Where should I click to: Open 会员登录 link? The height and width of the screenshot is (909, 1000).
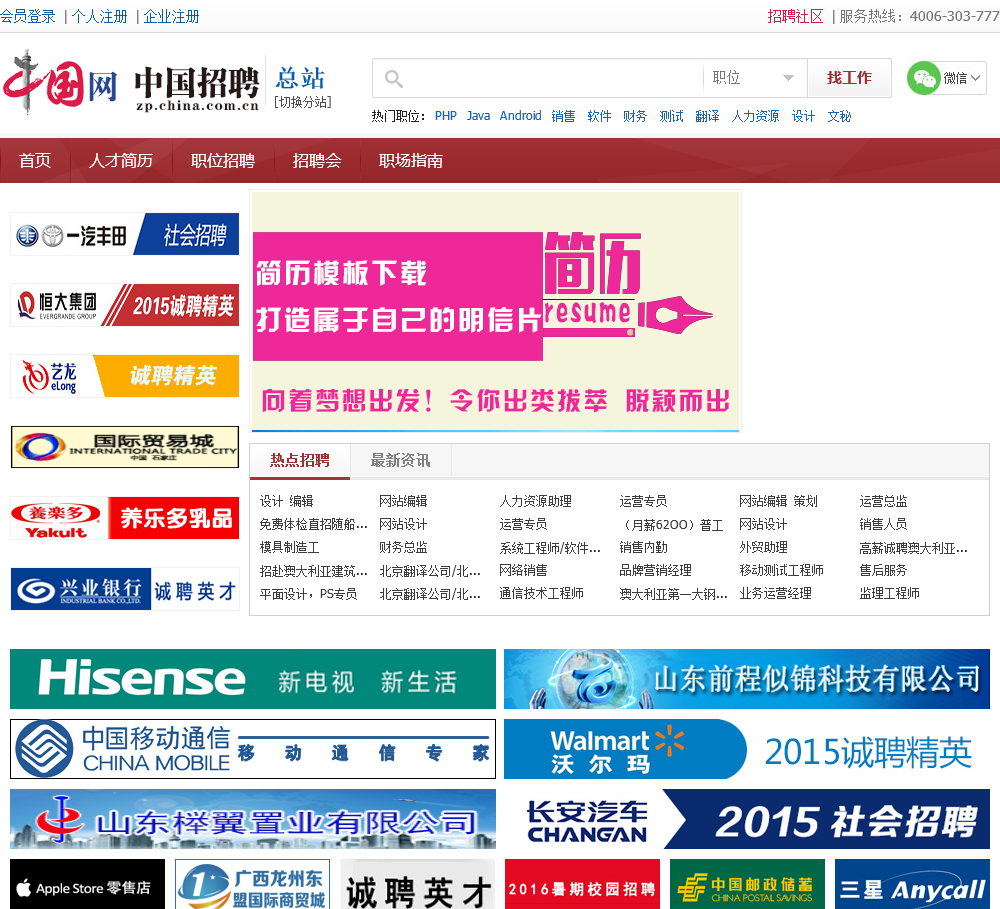coord(28,16)
